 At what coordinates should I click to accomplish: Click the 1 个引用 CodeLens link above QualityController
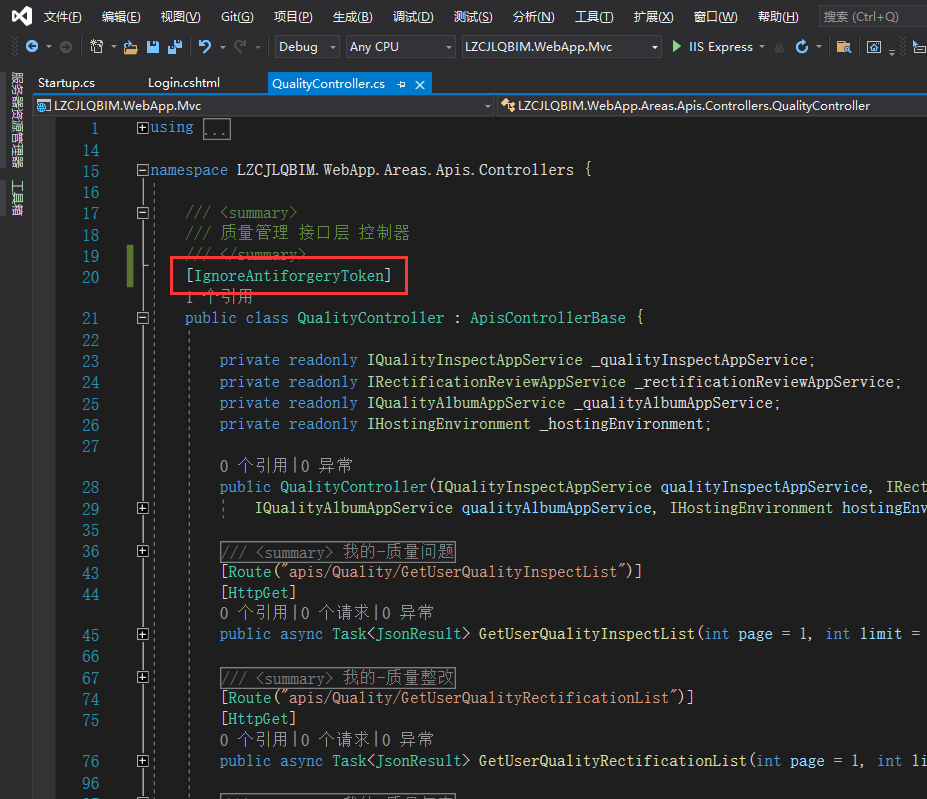click(219, 297)
